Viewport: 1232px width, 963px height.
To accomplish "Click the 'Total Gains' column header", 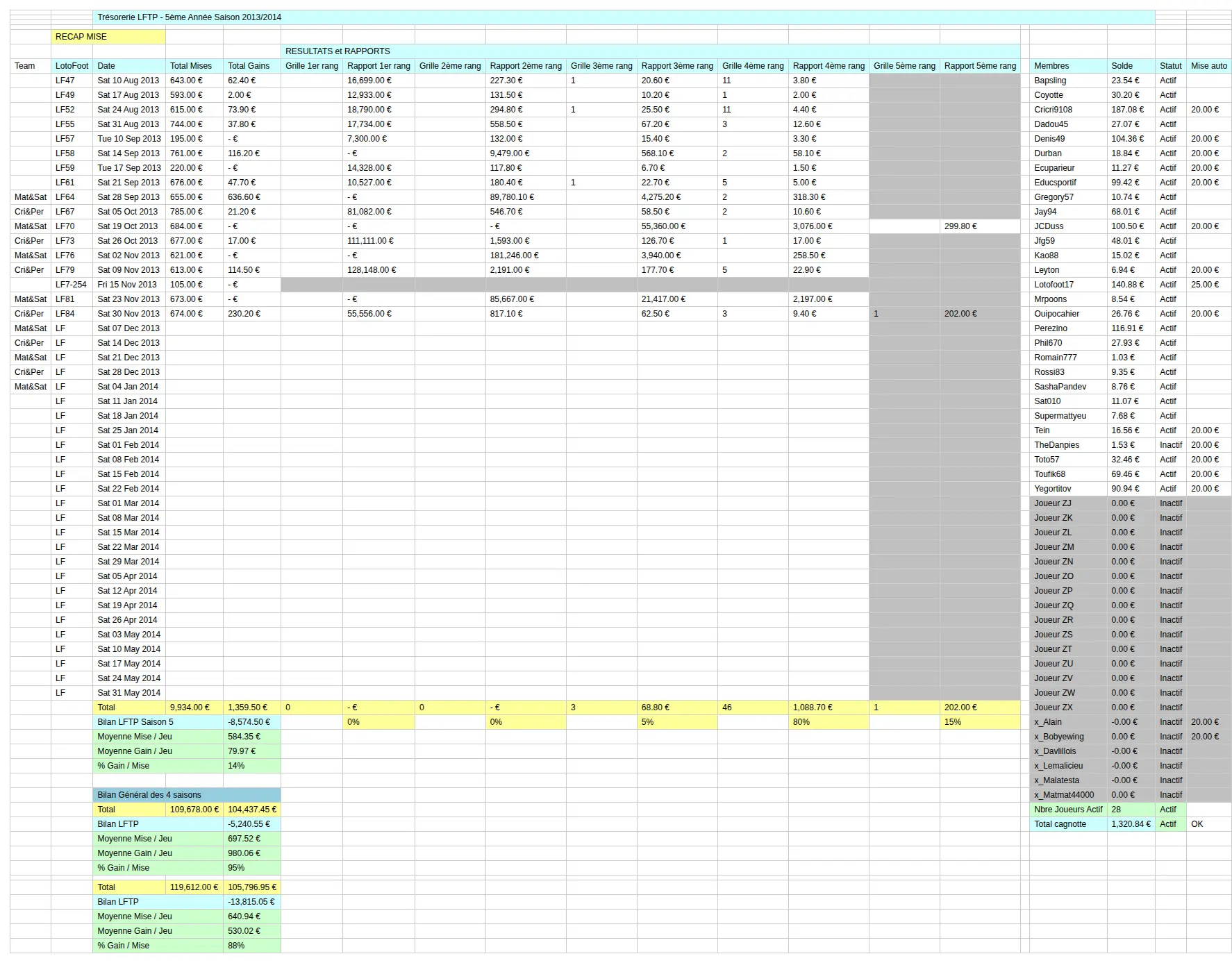I will pos(252,66).
